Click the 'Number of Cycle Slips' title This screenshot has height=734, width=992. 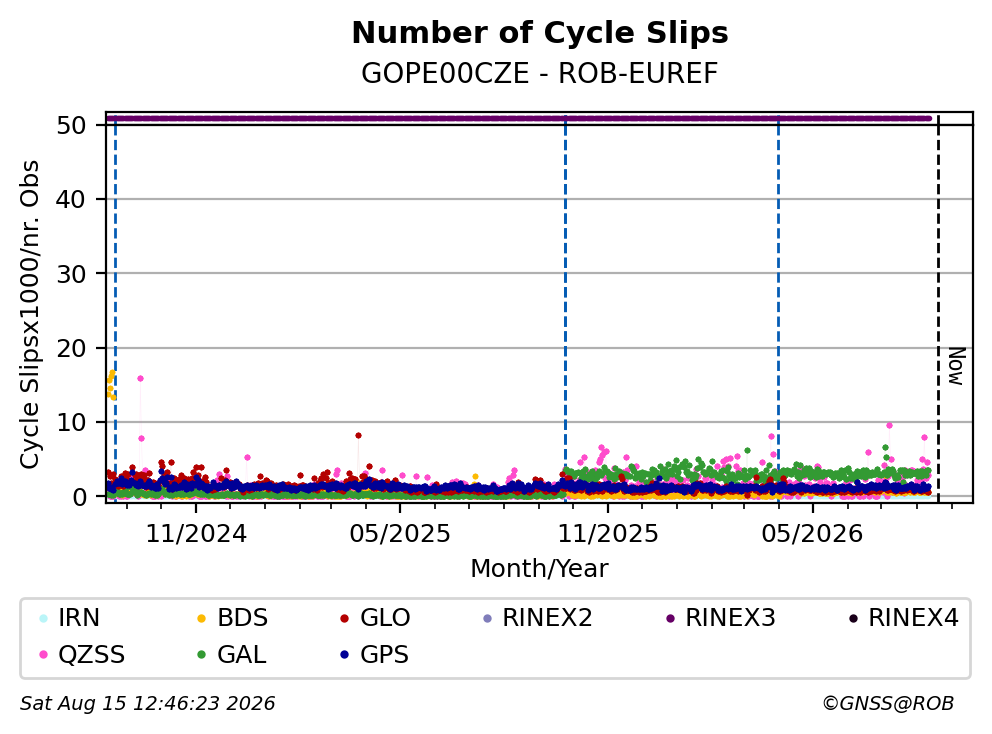pyautogui.click(x=540, y=33)
